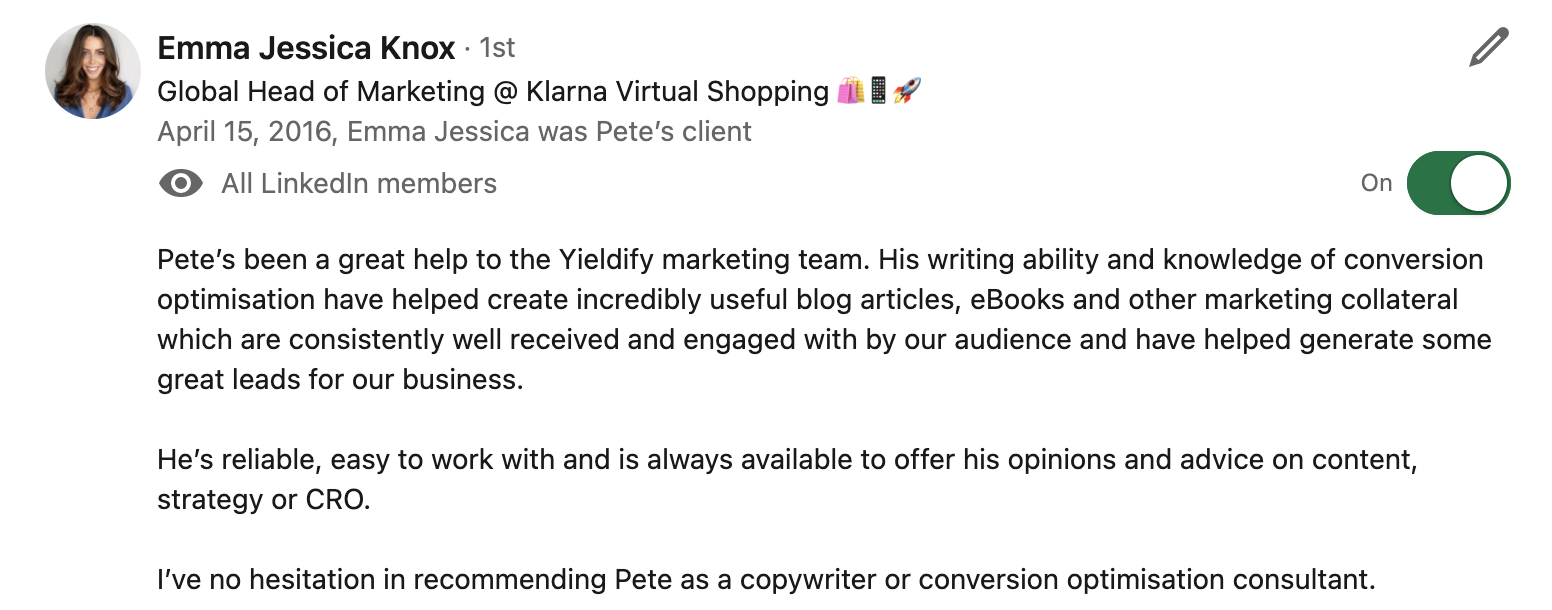The image size is (1552, 610).
Task: Open the Emma Jessica Knox name link
Action: 306,47
